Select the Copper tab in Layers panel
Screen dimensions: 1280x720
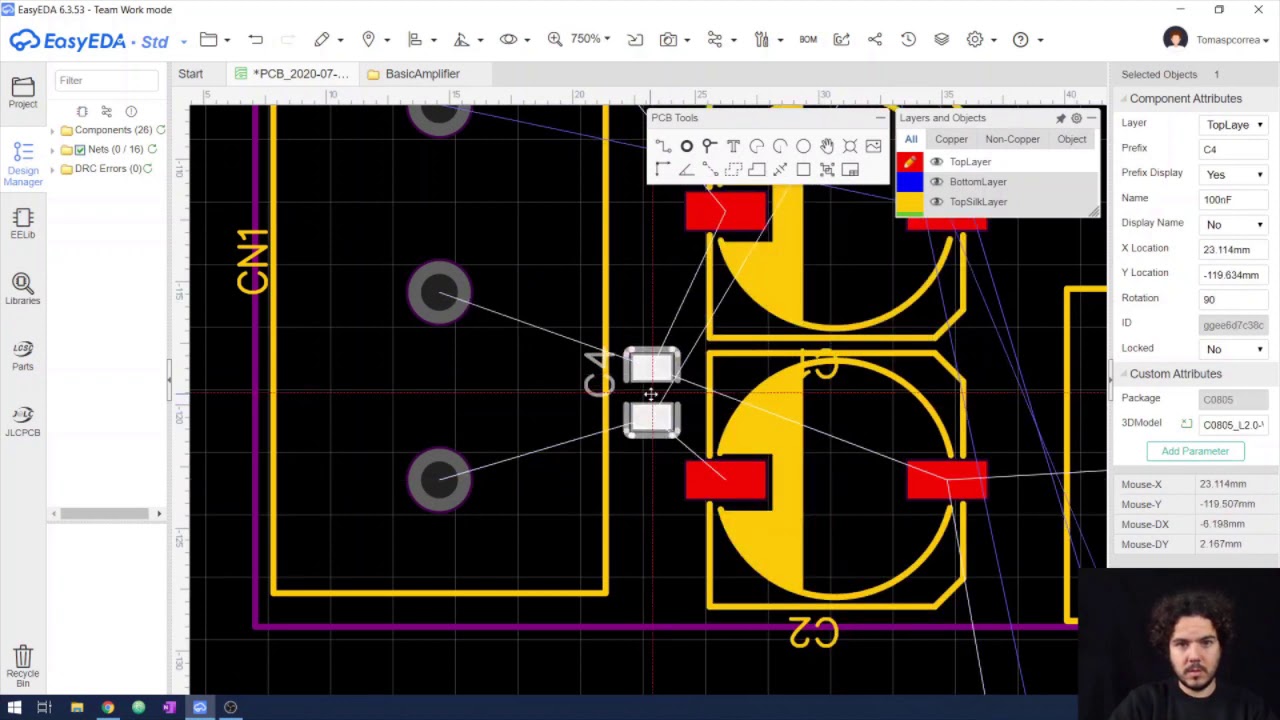click(951, 140)
